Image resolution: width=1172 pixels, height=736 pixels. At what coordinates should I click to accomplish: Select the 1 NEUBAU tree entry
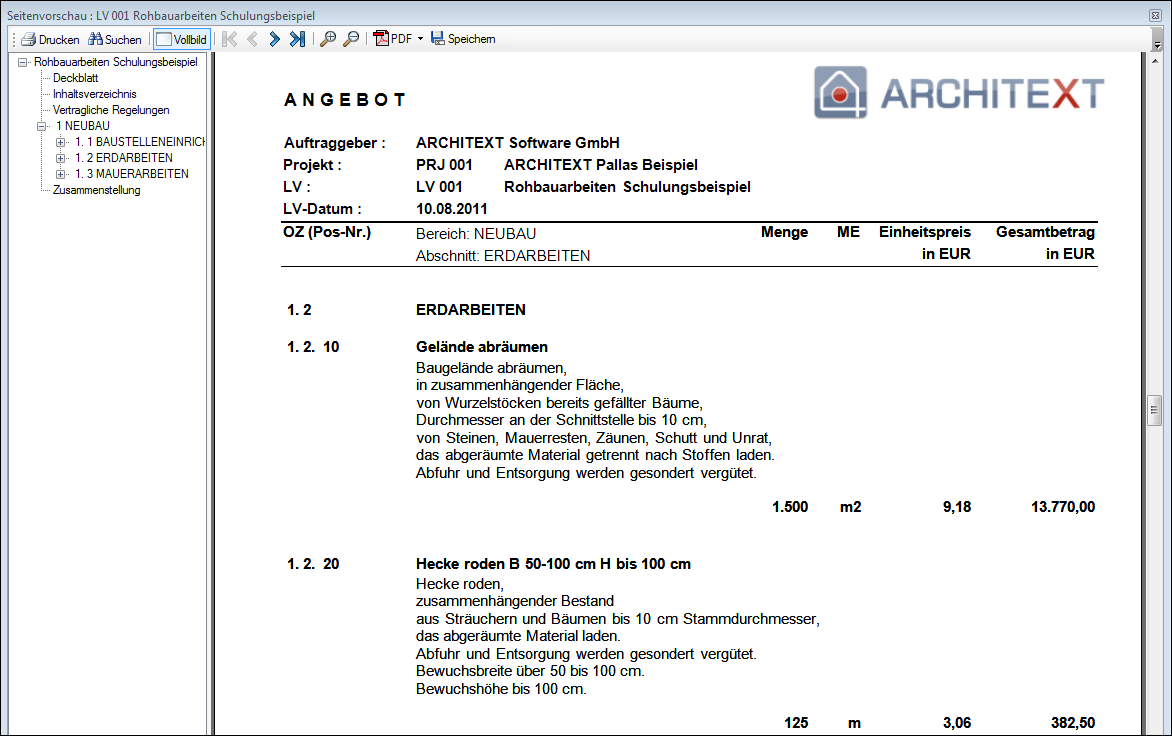[83, 126]
